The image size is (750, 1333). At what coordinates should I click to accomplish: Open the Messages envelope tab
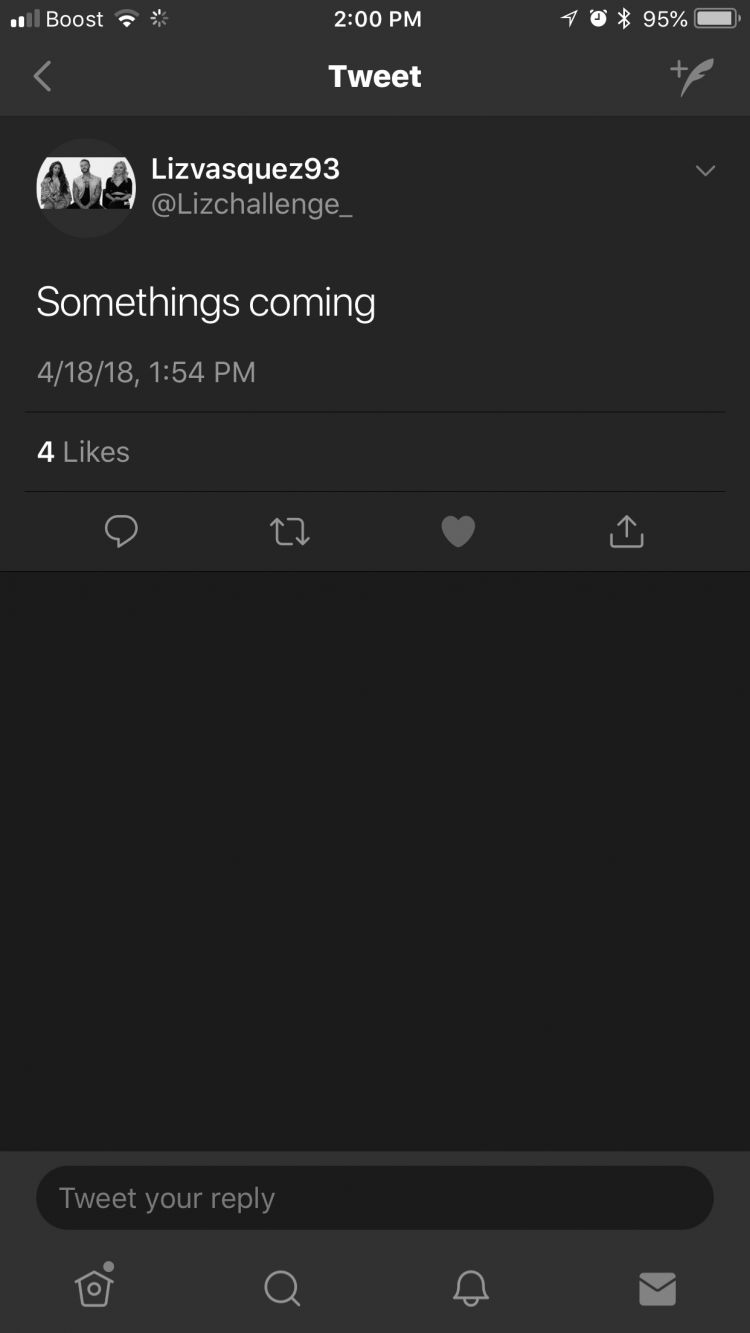pos(657,1289)
